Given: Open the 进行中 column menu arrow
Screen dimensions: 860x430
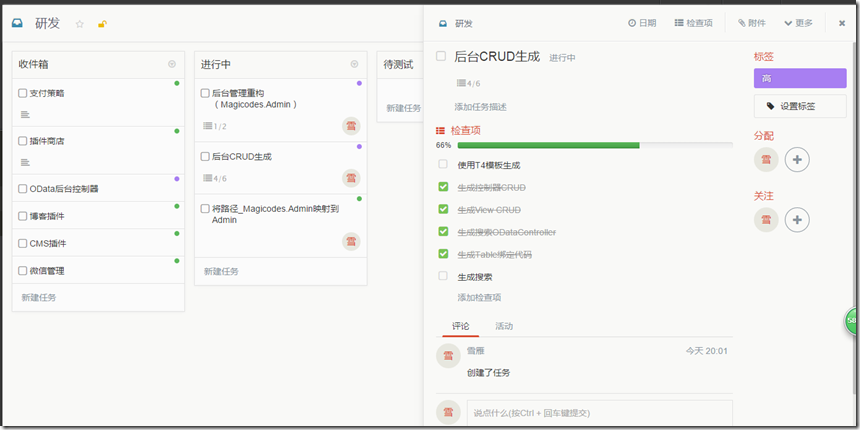Looking at the screenshot, I should click(354, 64).
